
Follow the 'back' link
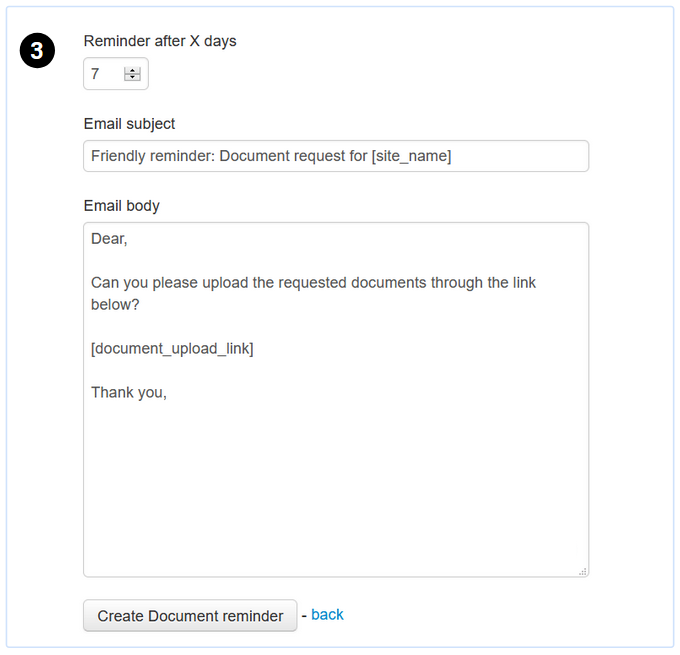[327, 615]
